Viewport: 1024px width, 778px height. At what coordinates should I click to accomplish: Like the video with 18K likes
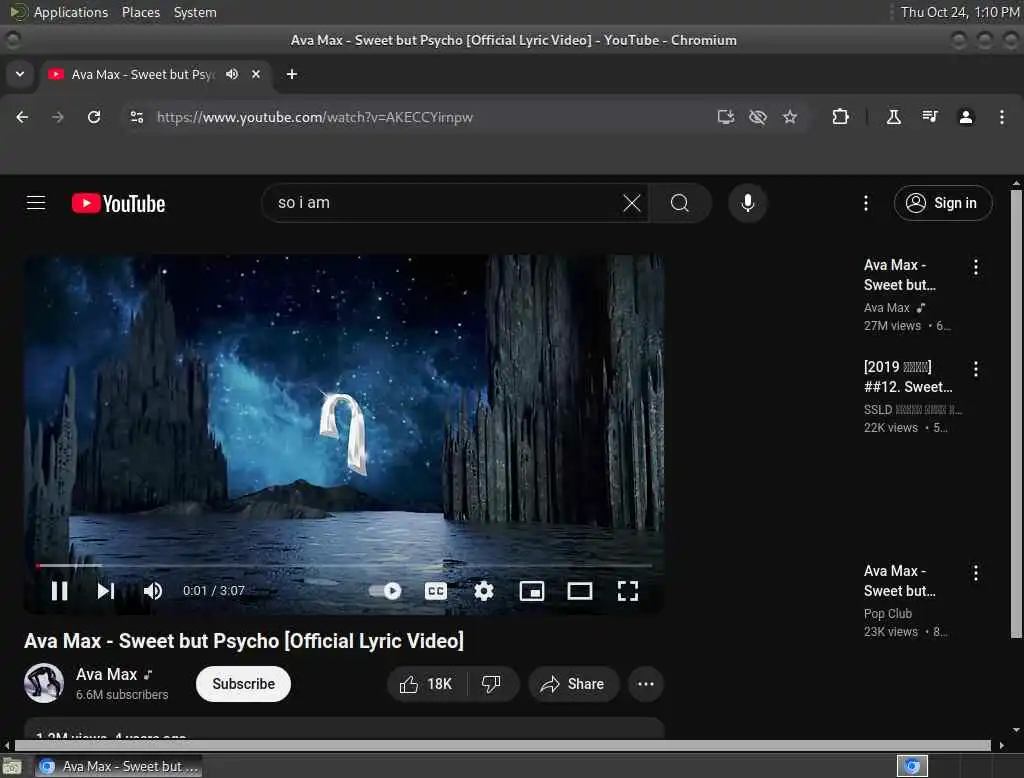[x=426, y=684]
